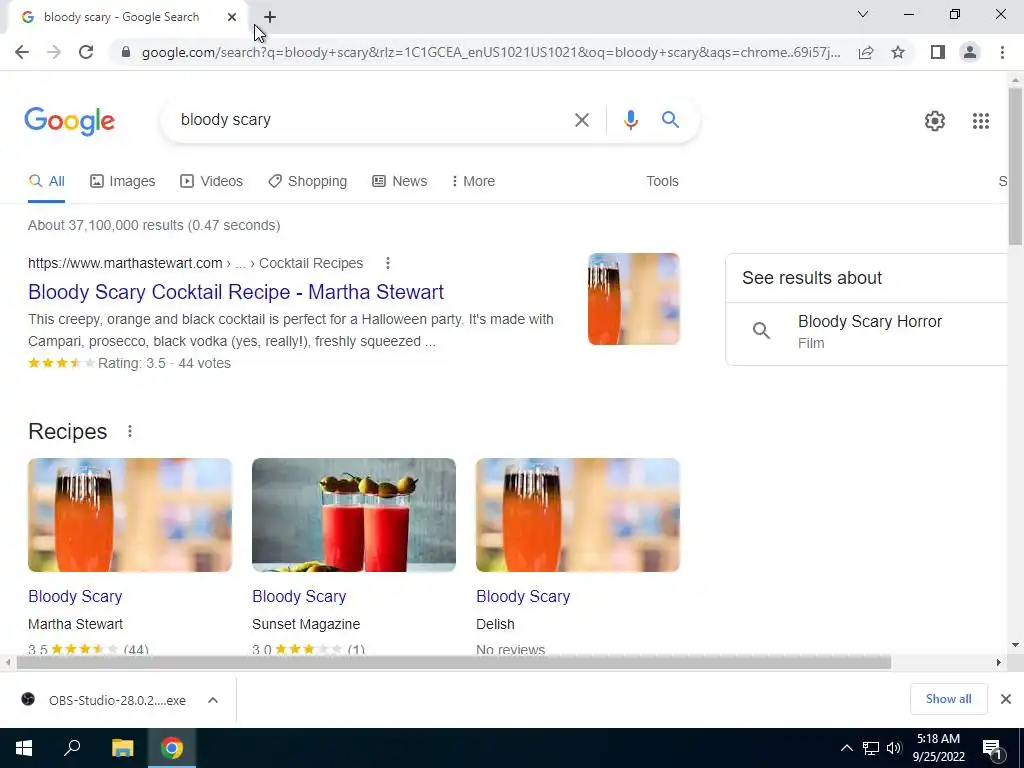
Task: Open search Tools options
Action: pyautogui.click(x=662, y=182)
